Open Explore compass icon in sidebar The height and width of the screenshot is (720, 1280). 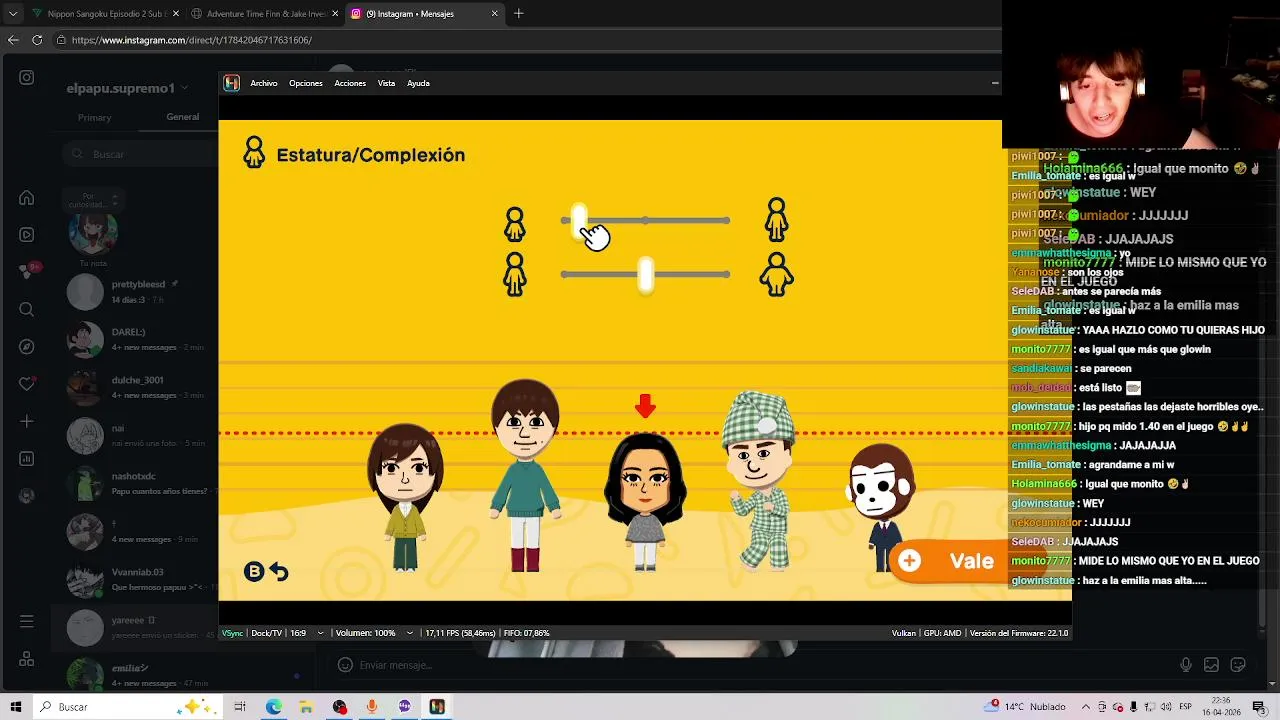27,347
